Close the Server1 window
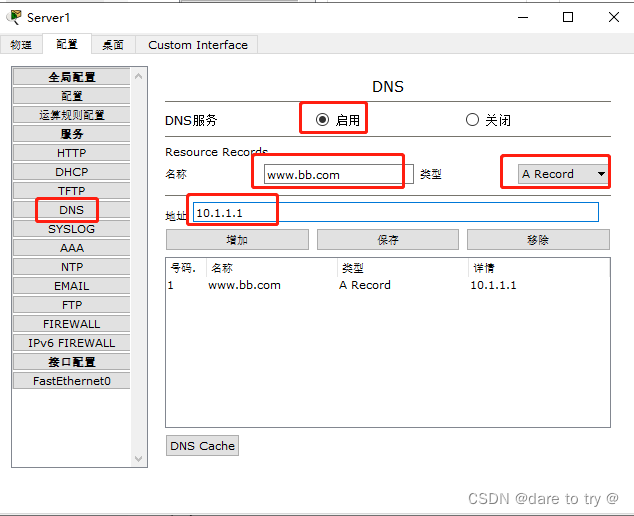Screen dimensions: 634x516 pyautogui.click(x=614, y=17)
